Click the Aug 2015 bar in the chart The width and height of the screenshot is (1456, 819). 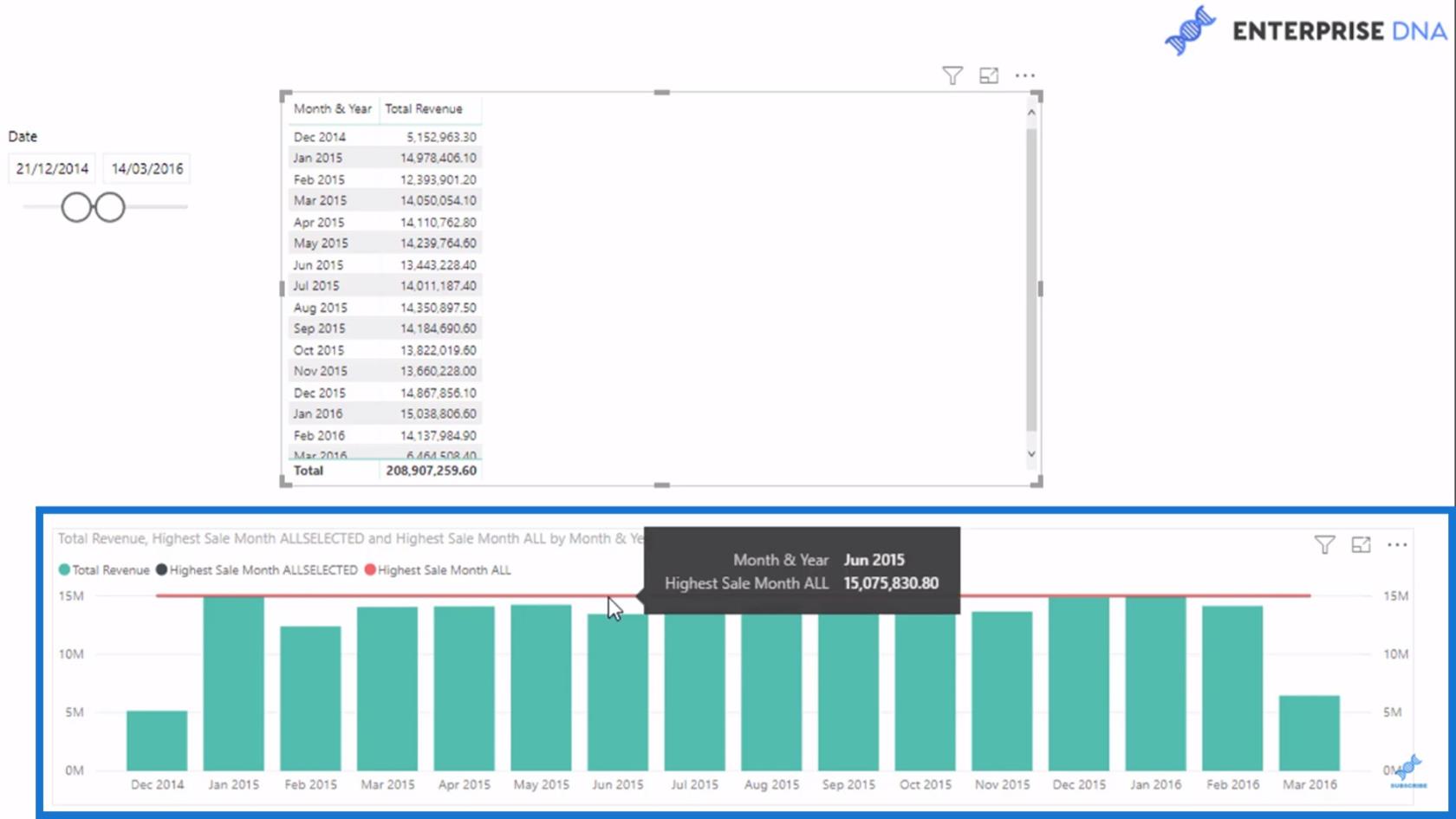tap(771, 692)
